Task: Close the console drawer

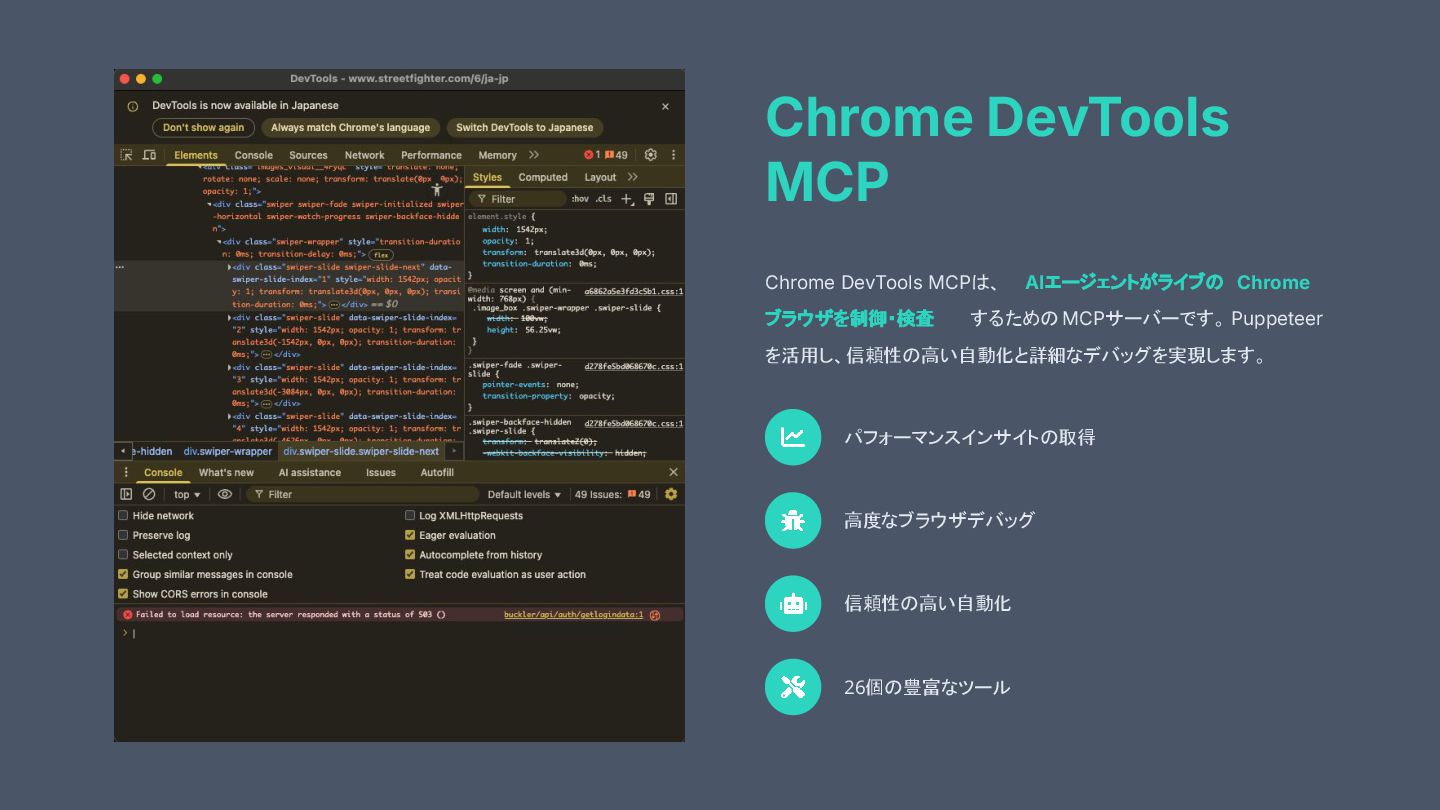Action: tap(673, 472)
